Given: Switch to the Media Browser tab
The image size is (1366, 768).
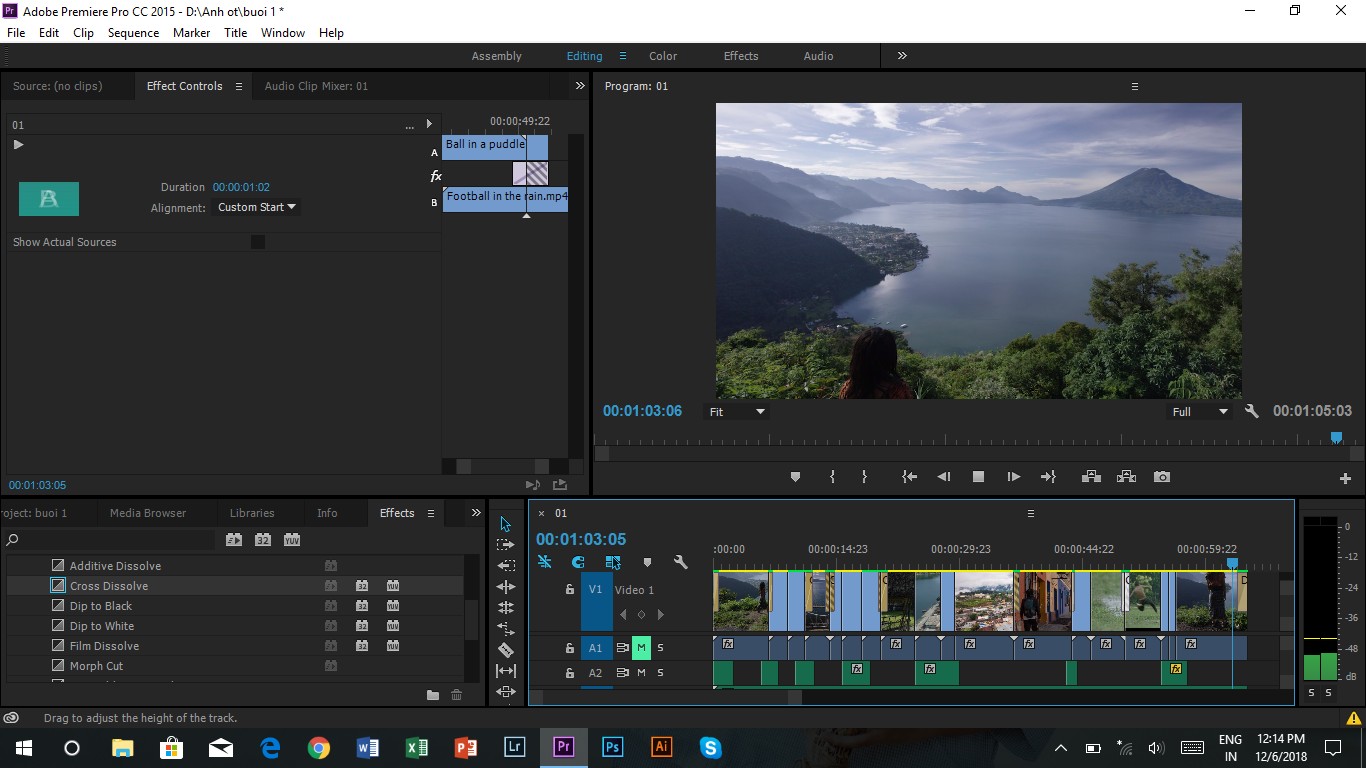Looking at the screenshot, I should click(x=148, y=513).
